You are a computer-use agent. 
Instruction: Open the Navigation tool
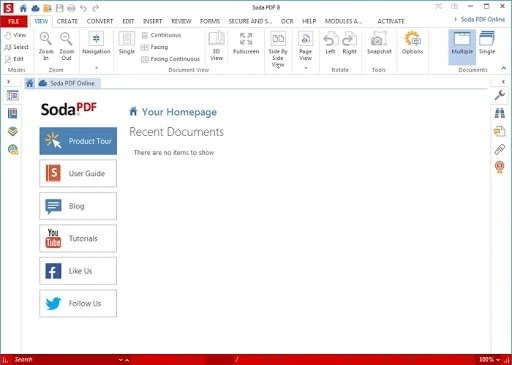click(x=96, y=43)
